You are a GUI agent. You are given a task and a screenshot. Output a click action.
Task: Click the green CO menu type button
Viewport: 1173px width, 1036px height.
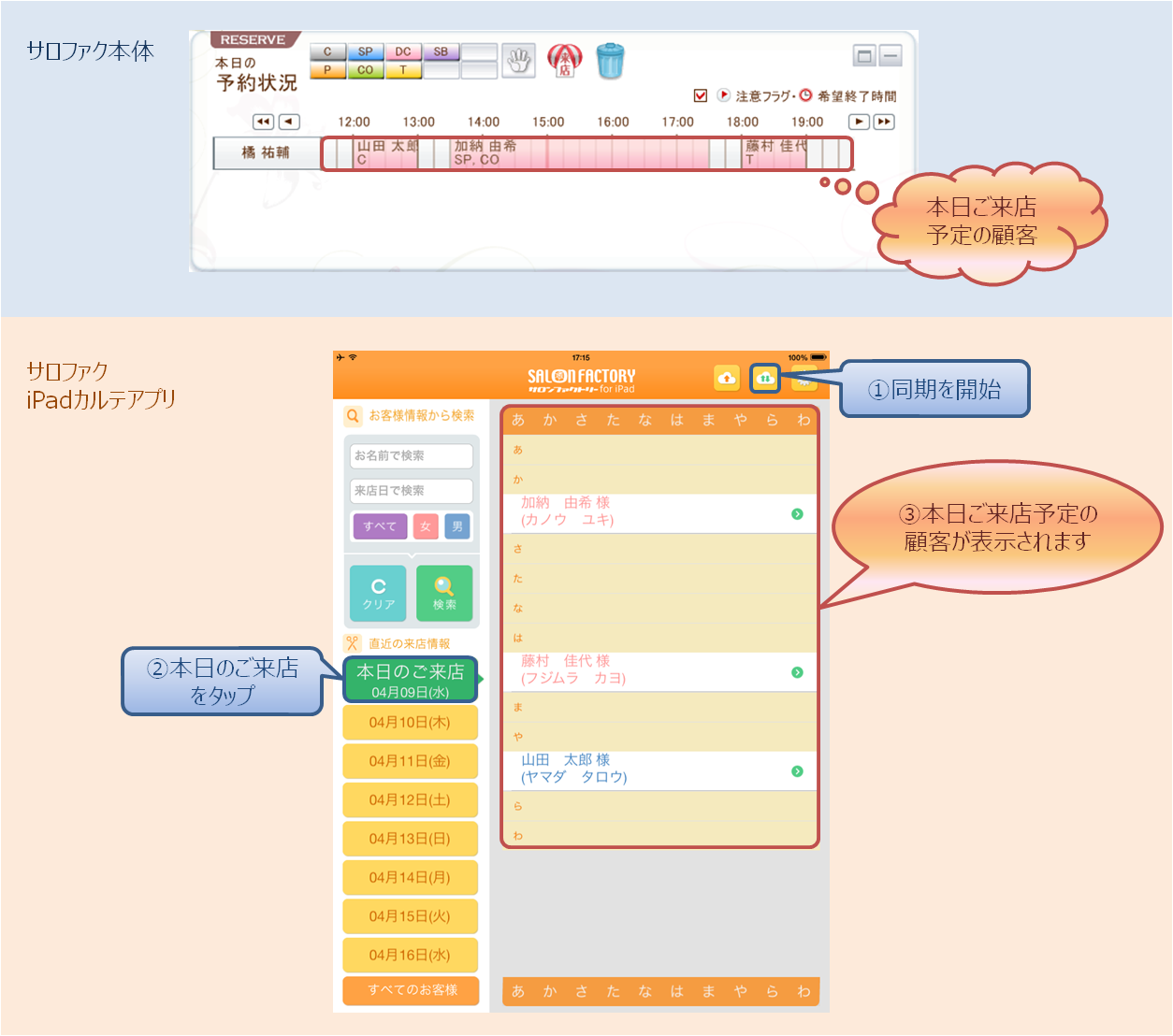click(x=365, y=70)
